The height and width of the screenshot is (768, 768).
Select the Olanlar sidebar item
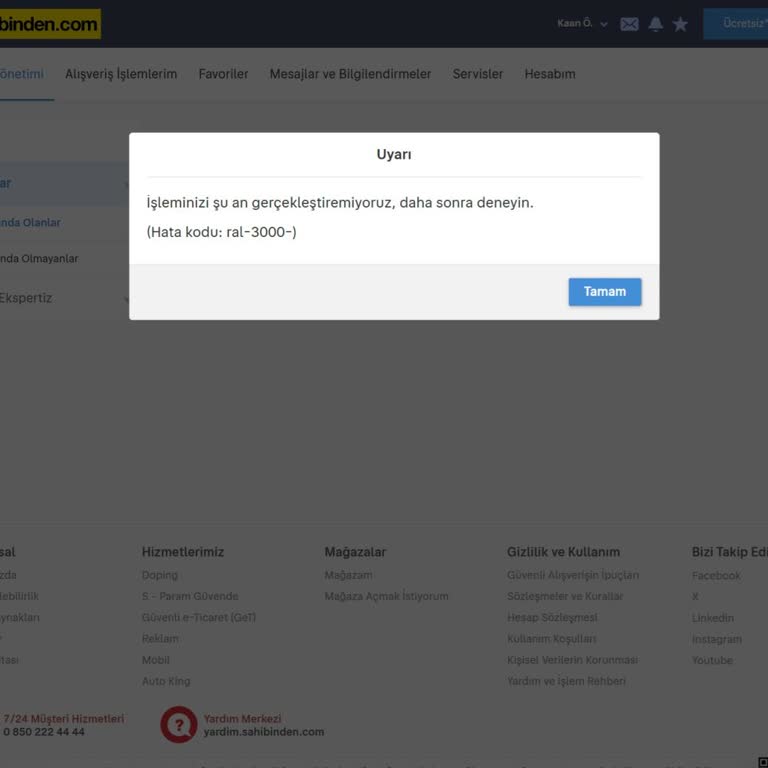point(30,222)
